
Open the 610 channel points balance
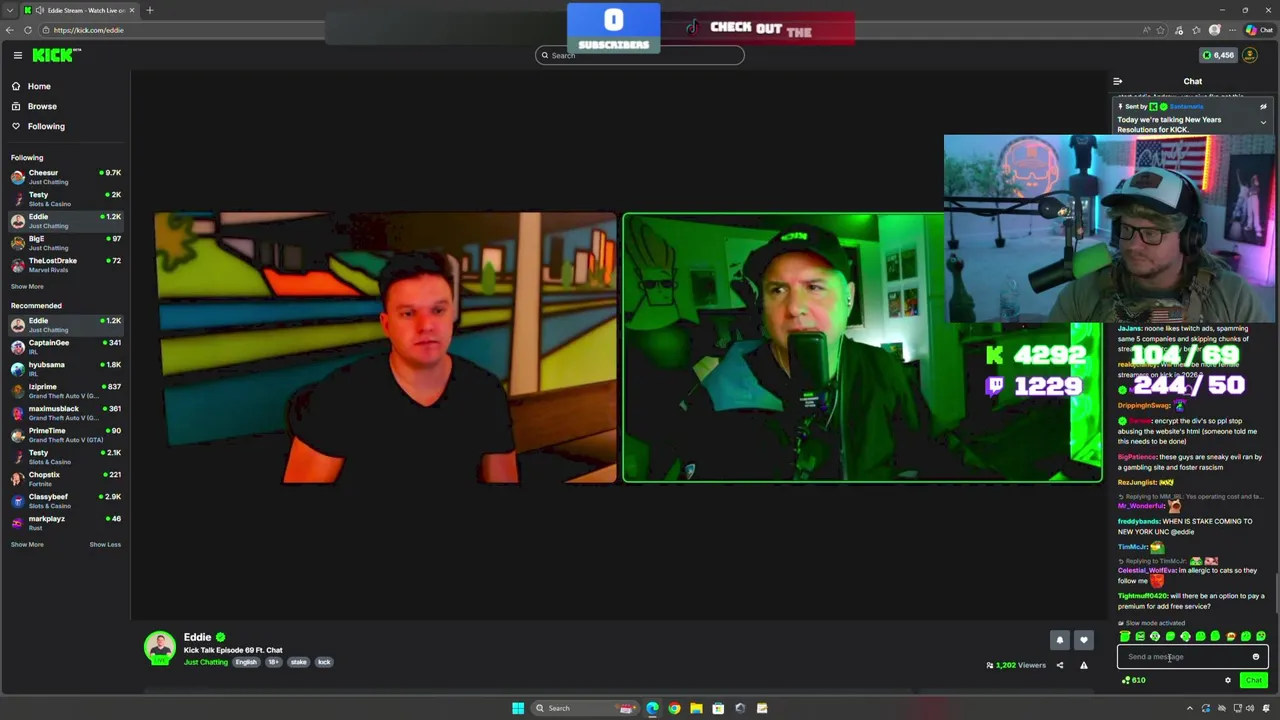1134,680
